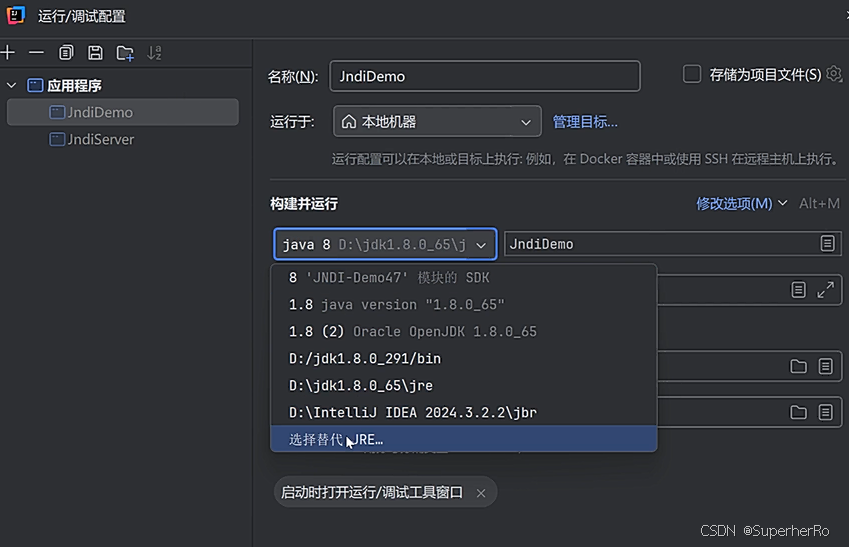Viewport: 849px width, 547px height.
Task: Click the IntelliJ IDEA logo icon
Action: point(16,15)
